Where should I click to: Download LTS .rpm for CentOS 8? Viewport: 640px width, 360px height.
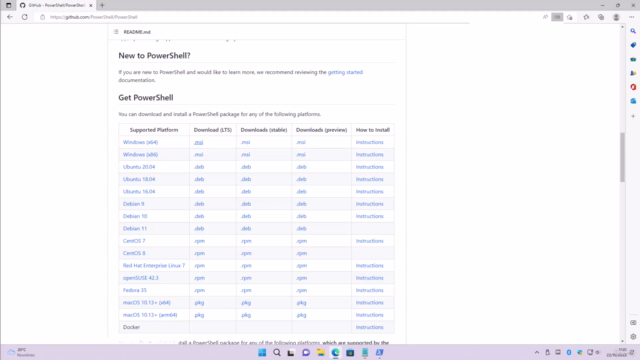click(199, 253)
